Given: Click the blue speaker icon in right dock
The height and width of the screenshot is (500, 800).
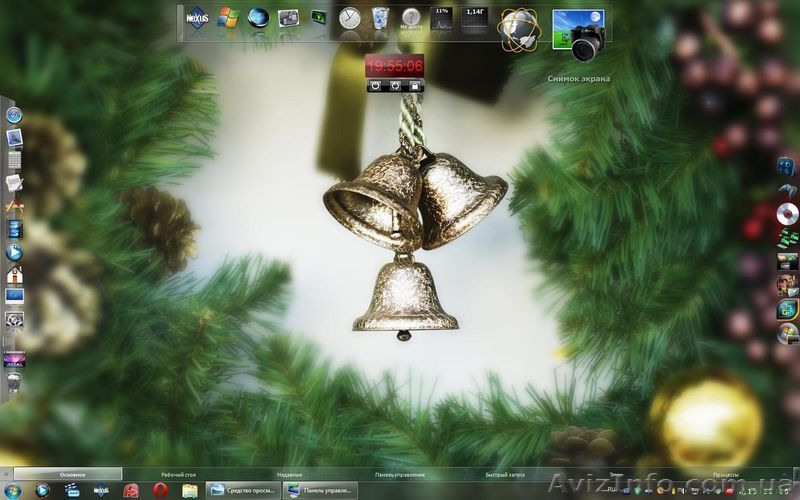Looking at the screenshot, I should [787, 166].
